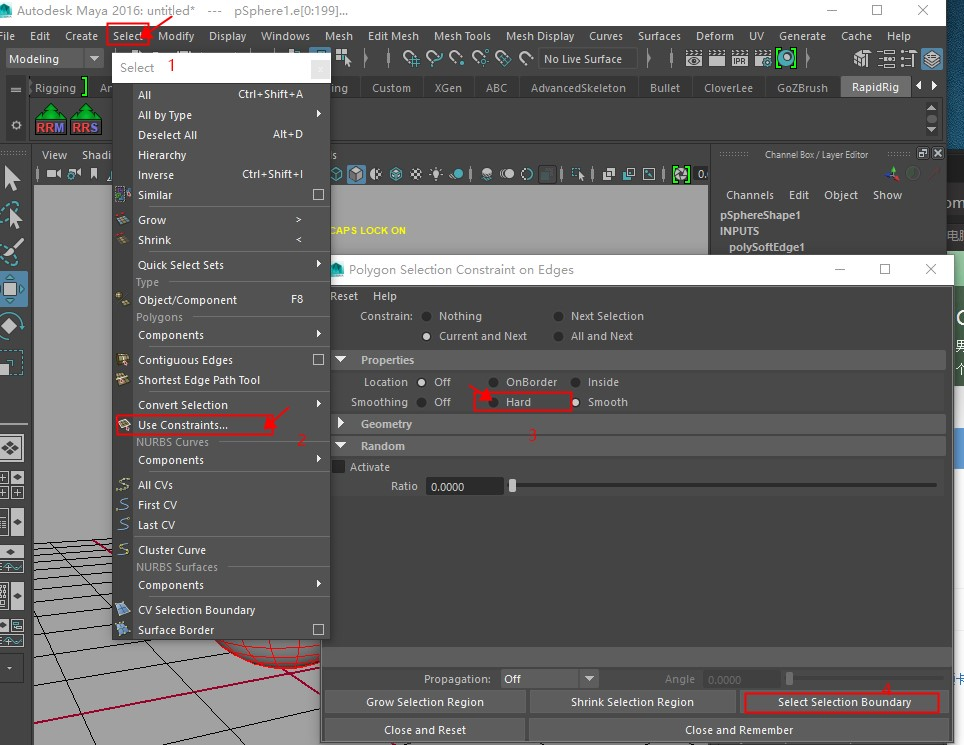
Task: Set Smoothing to Smooth
Action: [575, 403]
